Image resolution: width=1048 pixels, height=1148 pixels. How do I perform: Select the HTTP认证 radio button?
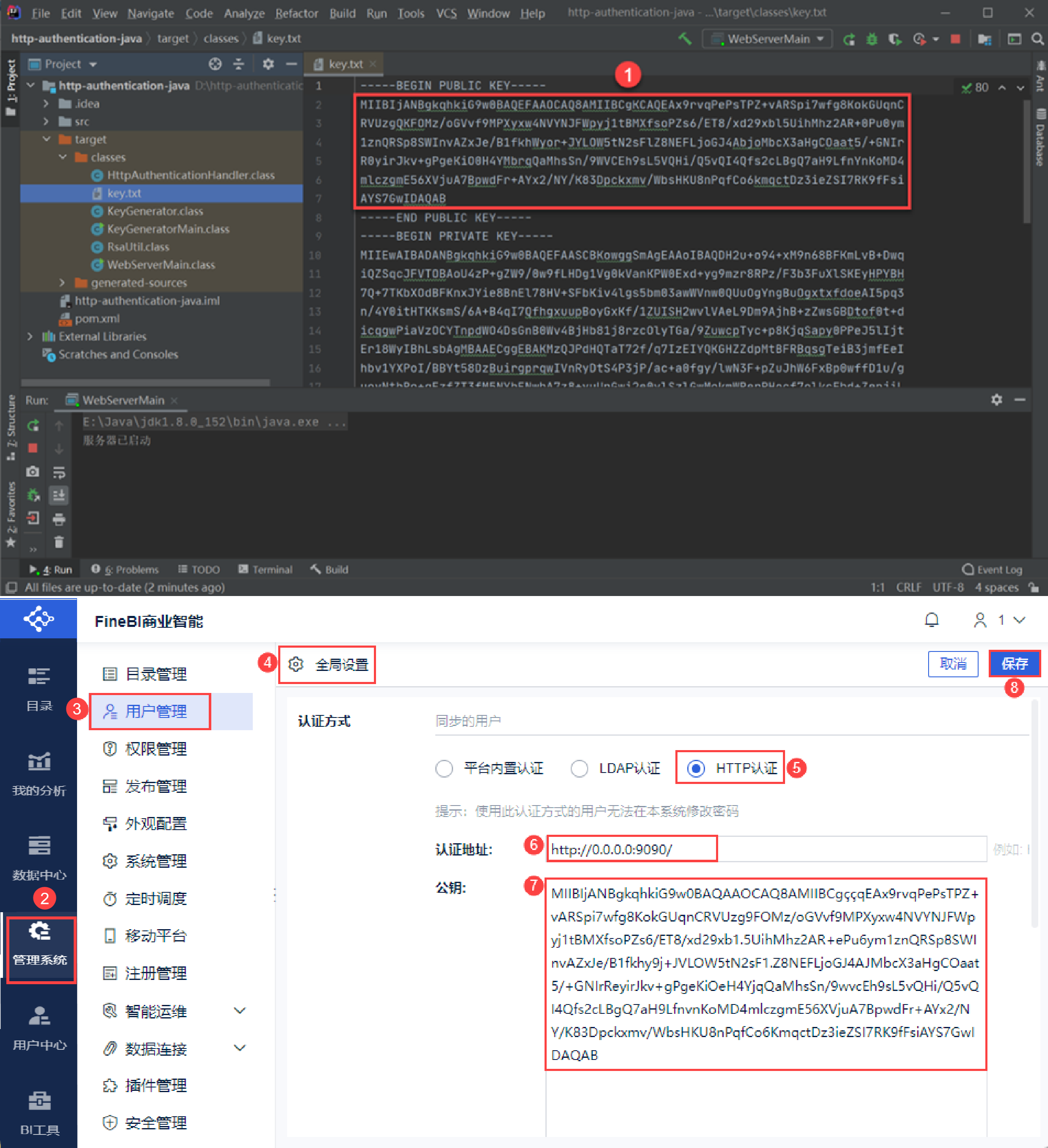pyautogui.click(x=695, y=768)
